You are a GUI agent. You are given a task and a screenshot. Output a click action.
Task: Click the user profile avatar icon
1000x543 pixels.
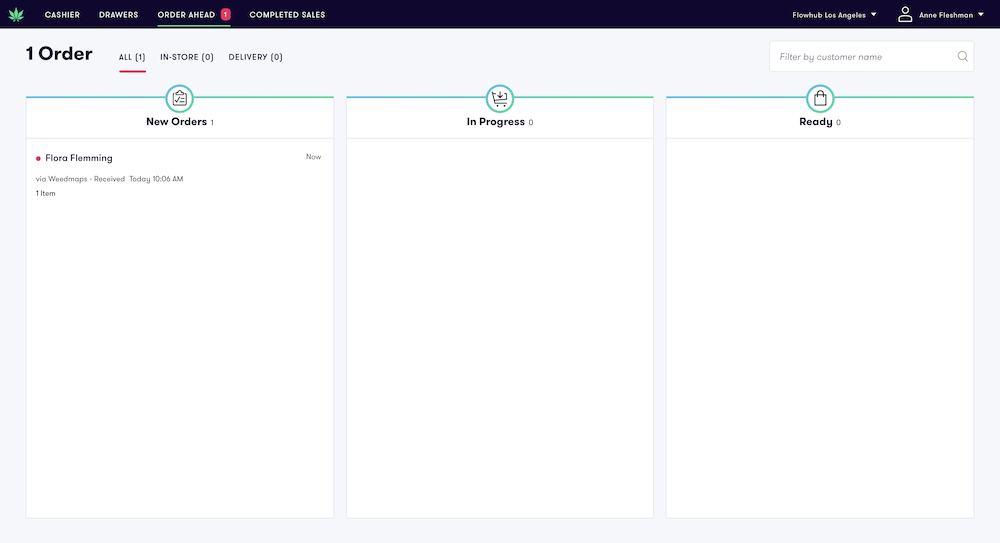click(905, 14)
